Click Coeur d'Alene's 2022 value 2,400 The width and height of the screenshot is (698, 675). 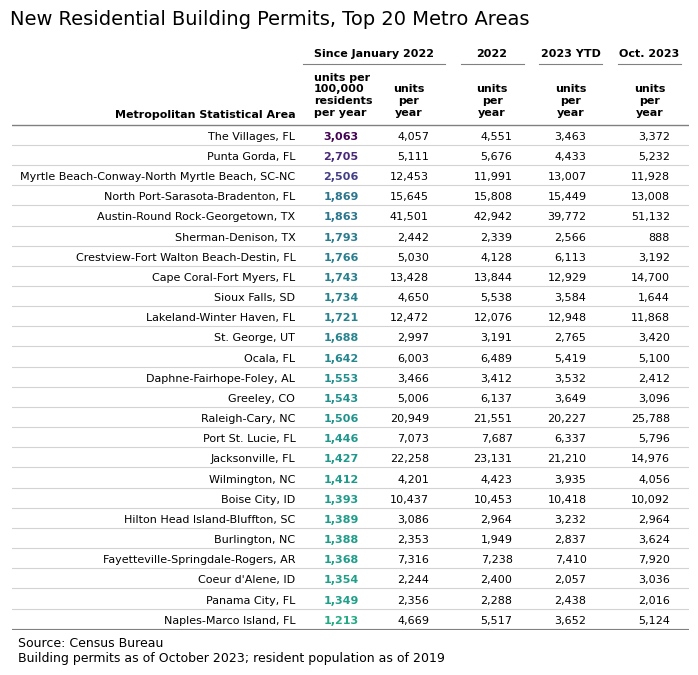tap(496, 580)
